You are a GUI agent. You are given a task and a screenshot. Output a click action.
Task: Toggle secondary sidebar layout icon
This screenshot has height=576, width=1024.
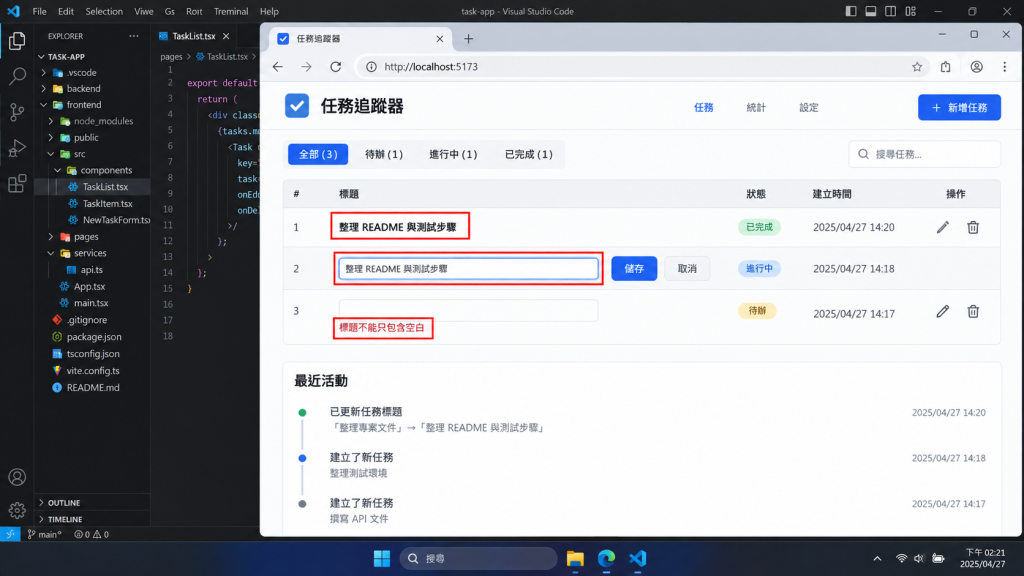click(890, 11)
